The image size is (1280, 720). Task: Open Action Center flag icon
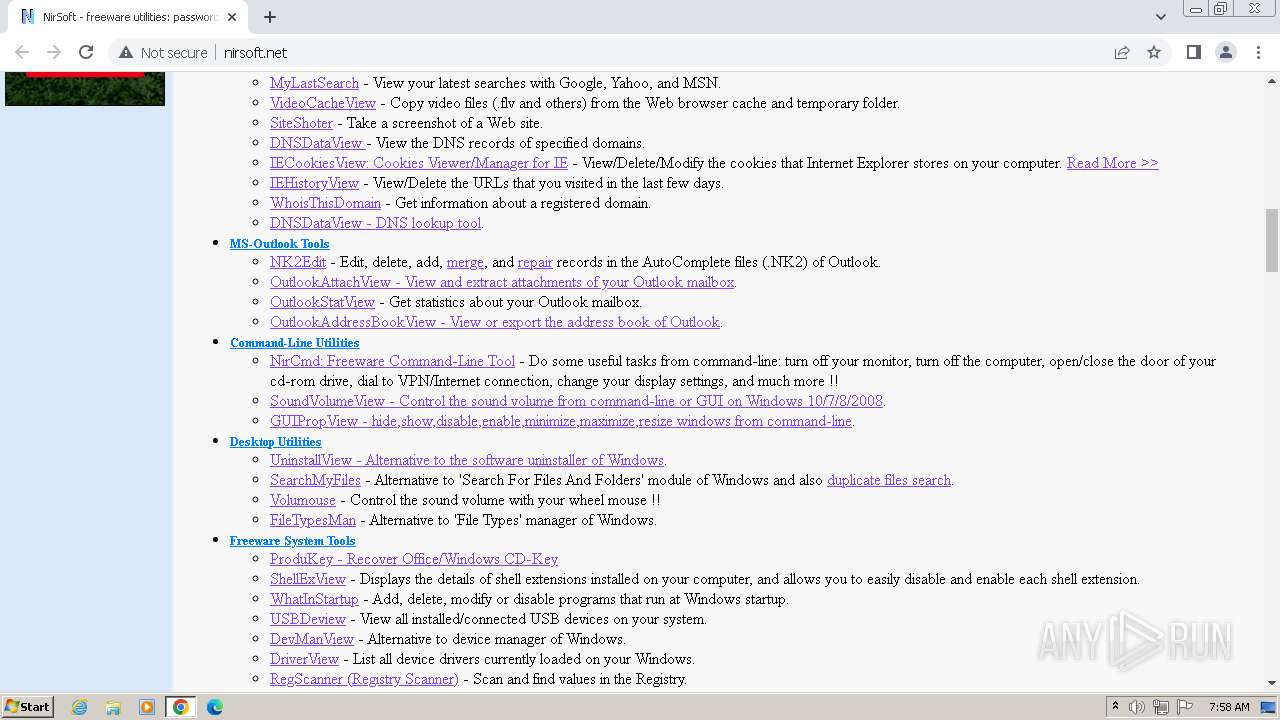click(1185, 707)
